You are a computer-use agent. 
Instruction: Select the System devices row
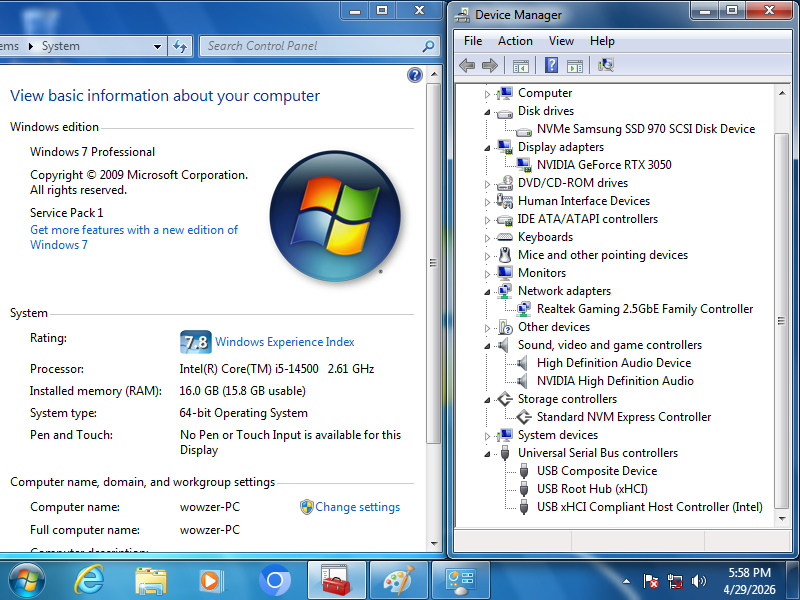click(558, 435)
